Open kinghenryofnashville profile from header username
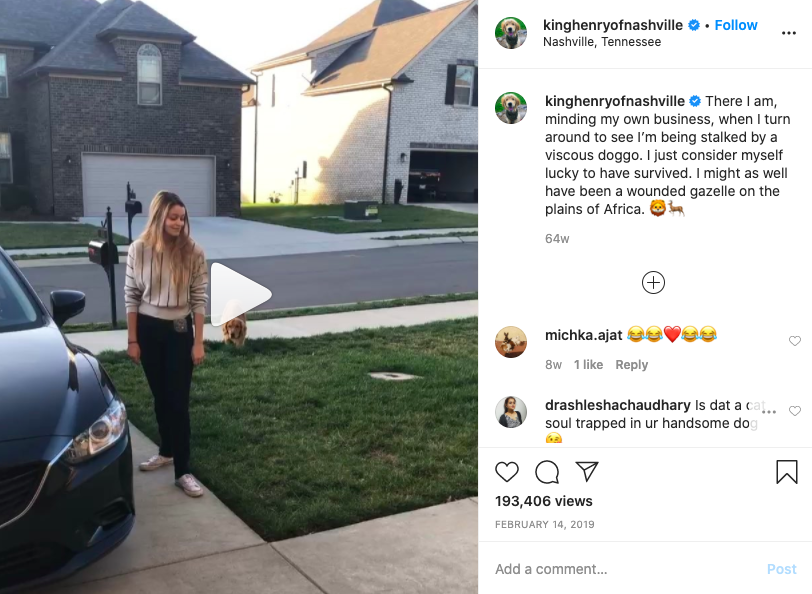Image resolution: width=812 pixels, height=594 pixels. [613, 25]
